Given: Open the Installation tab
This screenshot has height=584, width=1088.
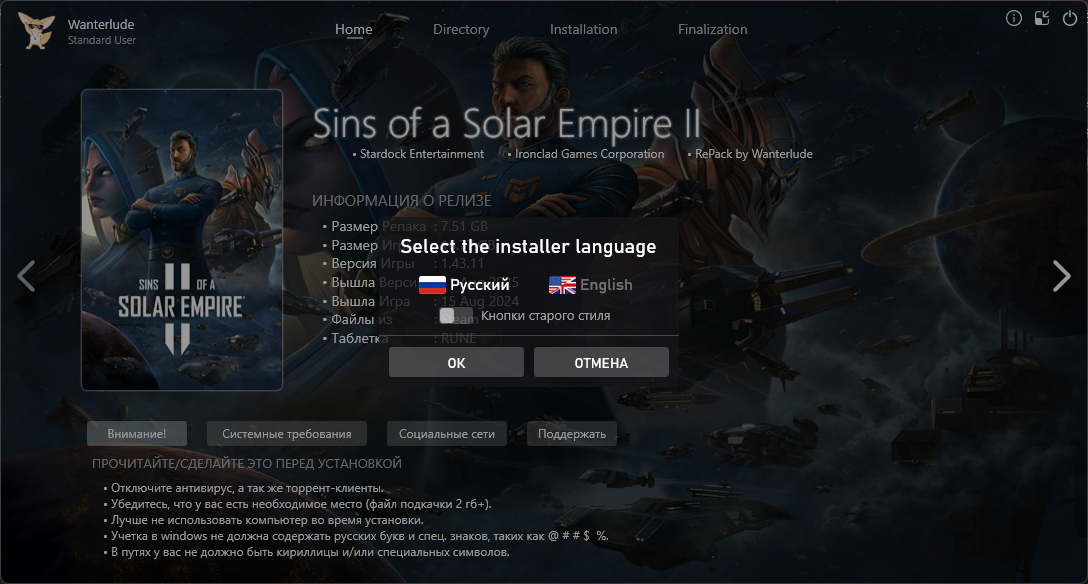Looking at the screenshot, I should 584,29.
